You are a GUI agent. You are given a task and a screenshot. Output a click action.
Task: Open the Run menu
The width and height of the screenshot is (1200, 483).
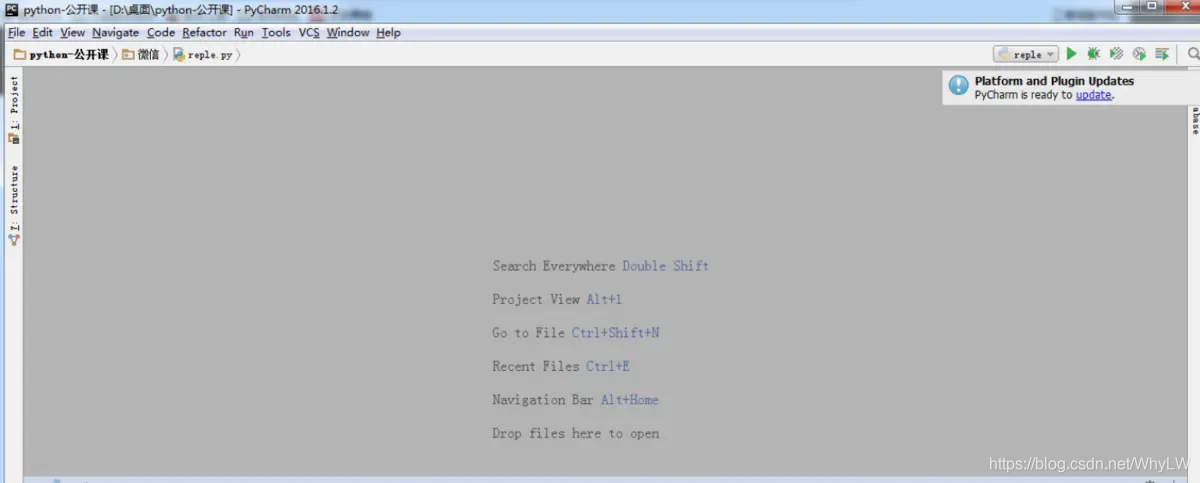tap(243, 32)
